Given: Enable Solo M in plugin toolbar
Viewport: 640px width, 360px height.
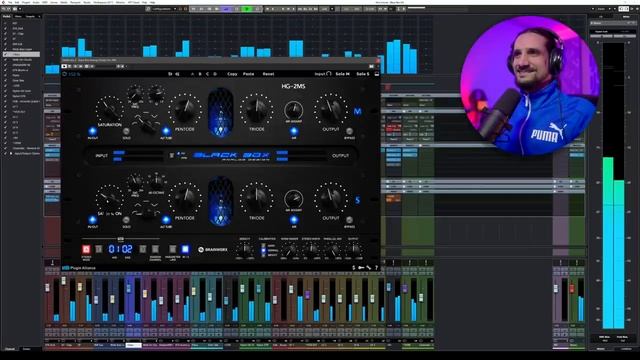Looking at the screenshot, I should [x=342, y=74].
